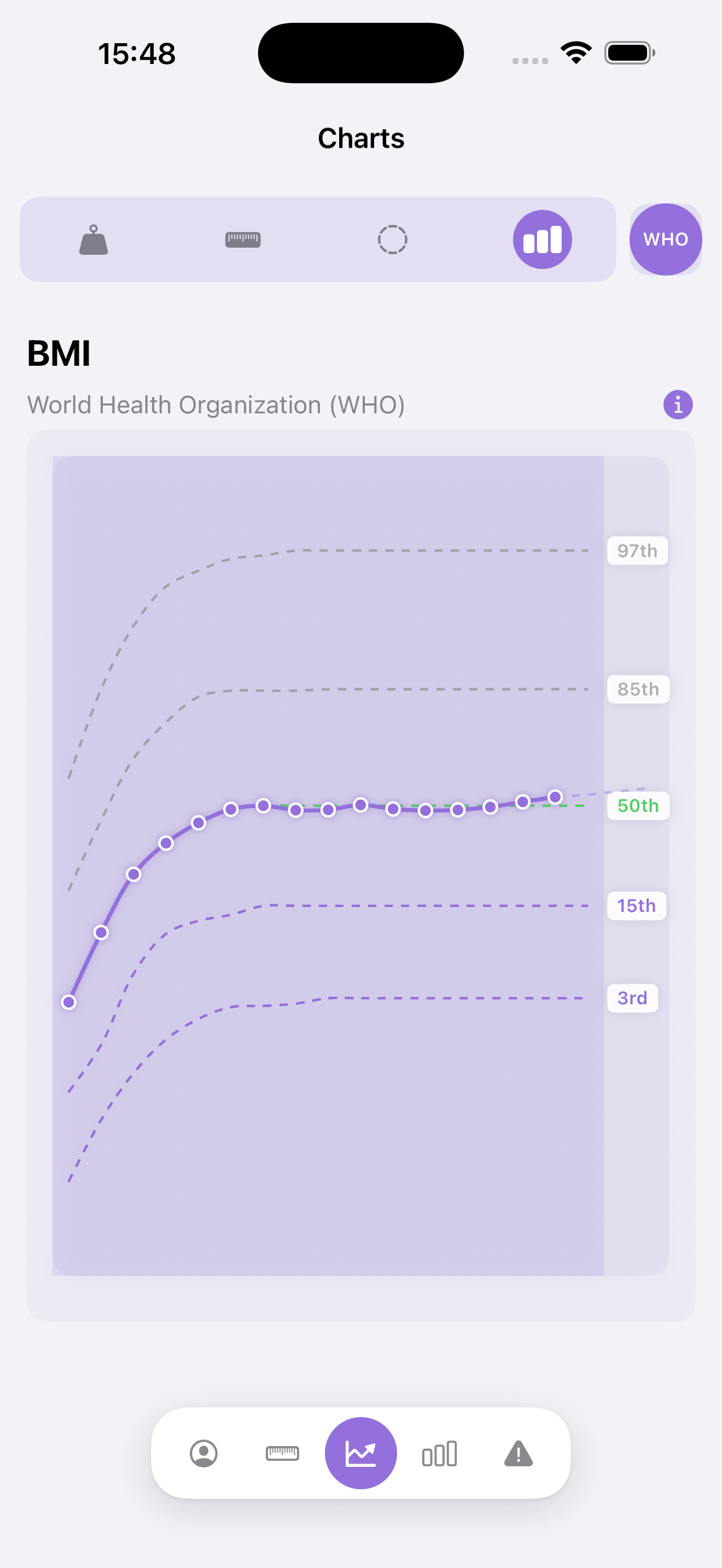Tap the latest data point on BMI curve

coord(555,795)
